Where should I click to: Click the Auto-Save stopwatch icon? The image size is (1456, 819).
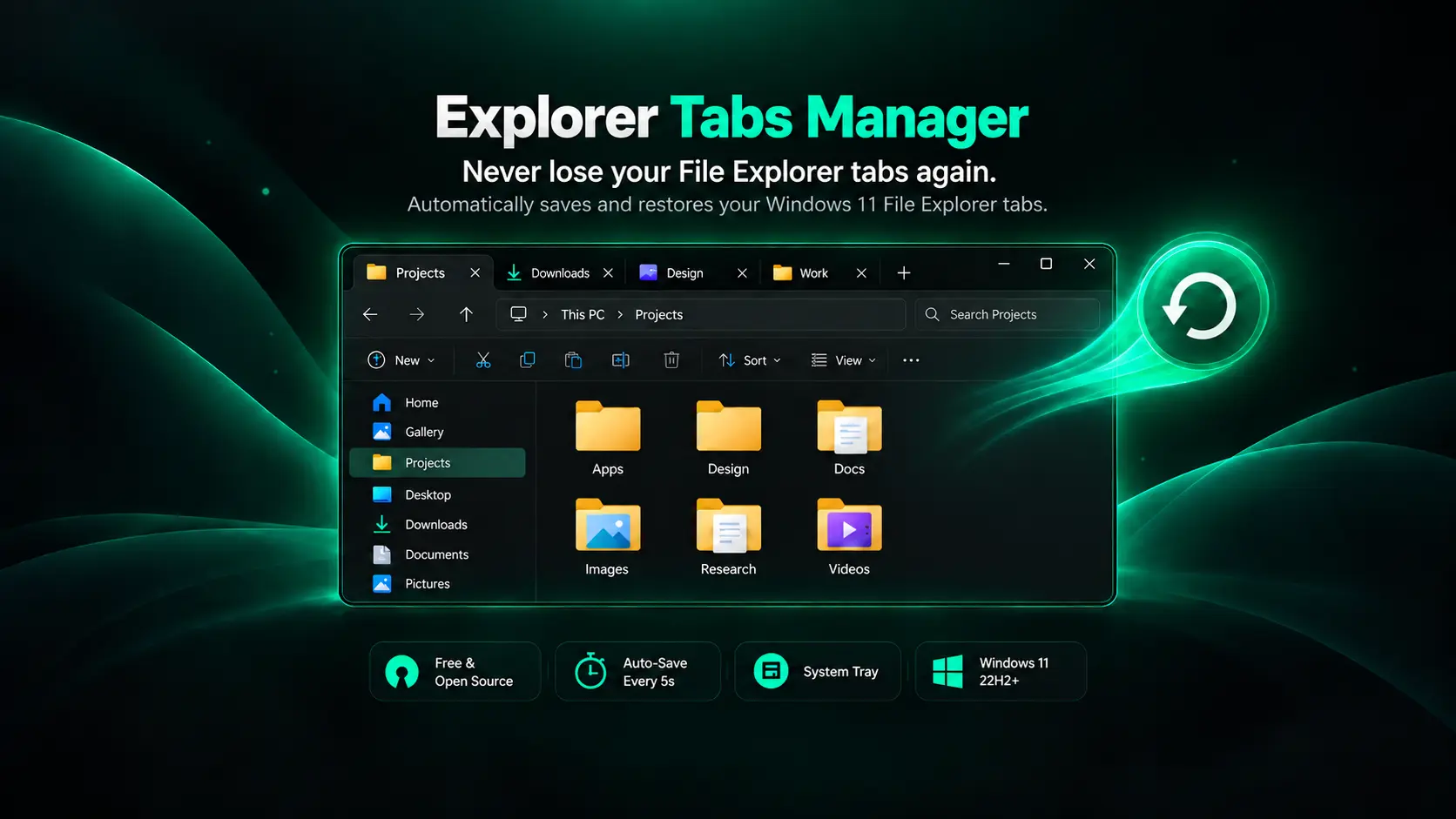(x=590, y=671)
